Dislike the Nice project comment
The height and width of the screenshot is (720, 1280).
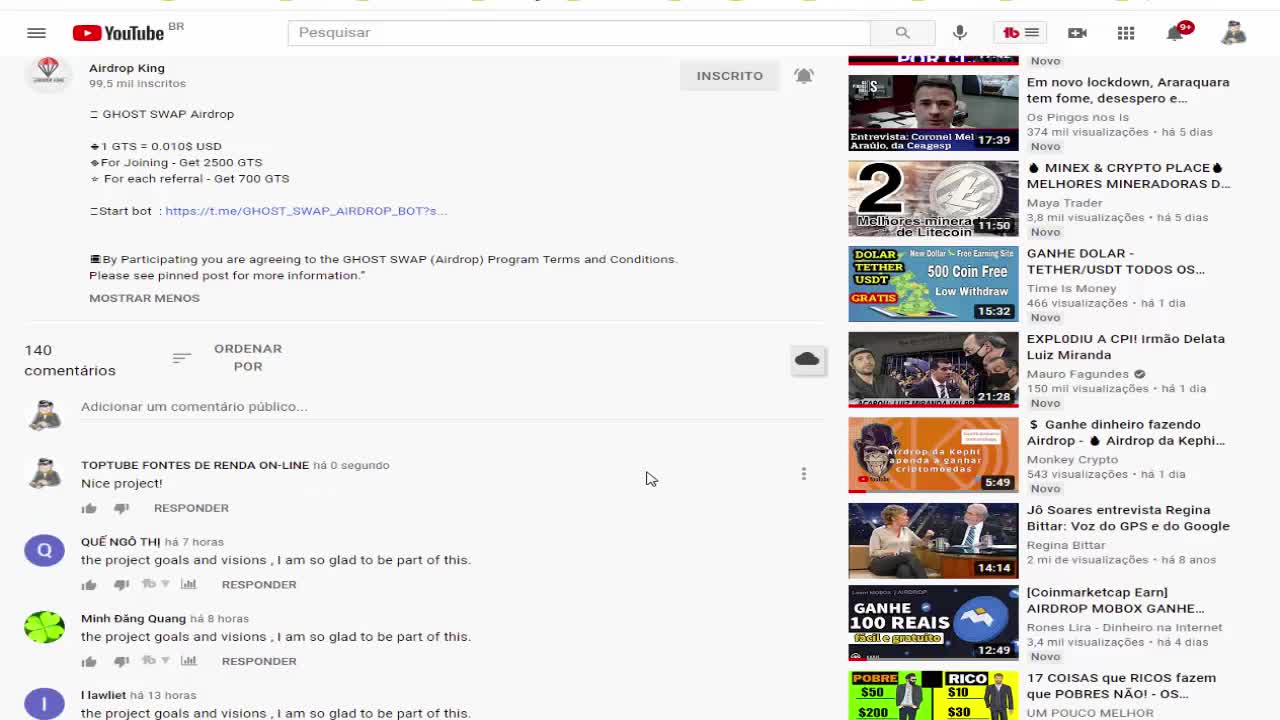pyautogui.click(x=121, y=508)
